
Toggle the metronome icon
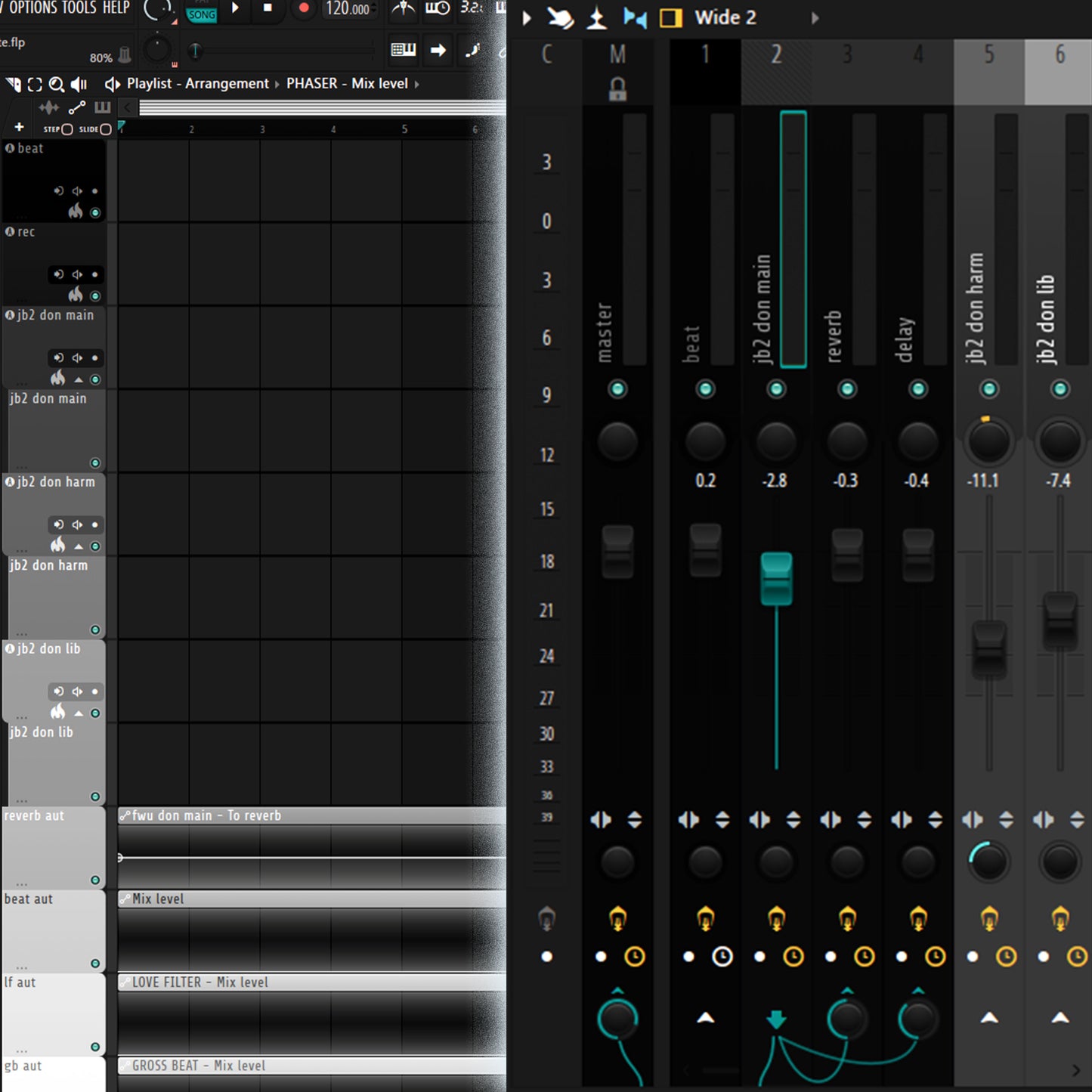point(403,9)
